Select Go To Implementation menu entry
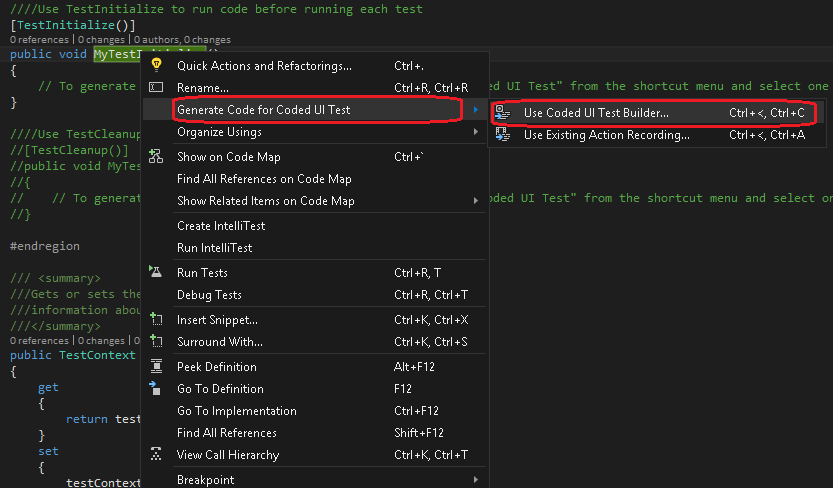 pyautogui.click(x=236, y=411)
